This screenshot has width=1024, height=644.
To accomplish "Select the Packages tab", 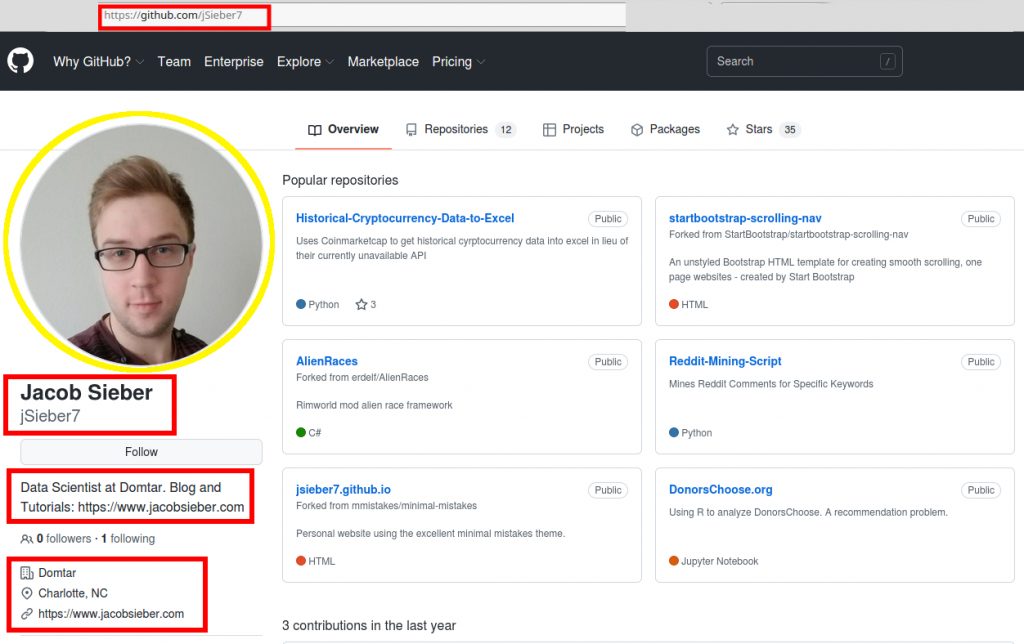I will point(665,130).
